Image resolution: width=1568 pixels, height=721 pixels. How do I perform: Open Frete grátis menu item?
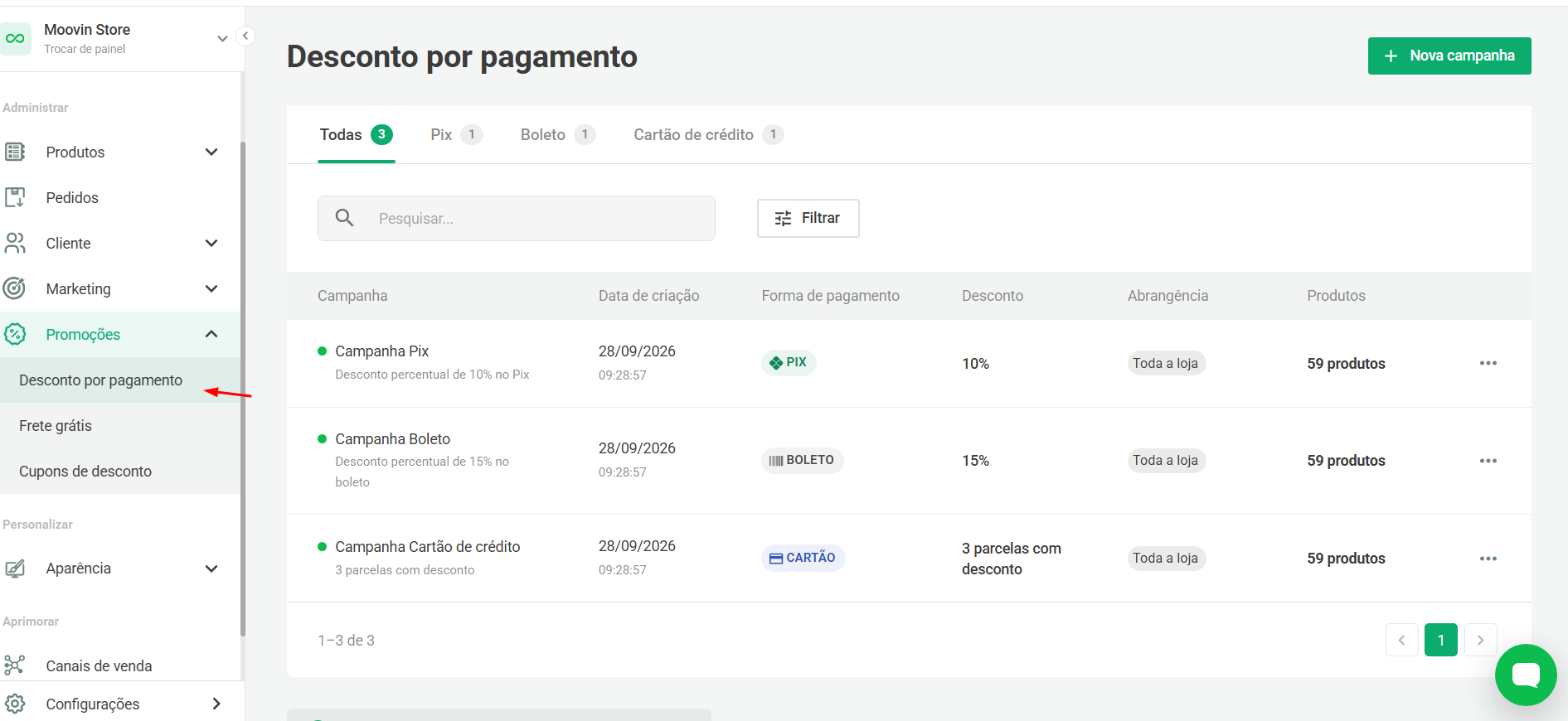point(120,426)
